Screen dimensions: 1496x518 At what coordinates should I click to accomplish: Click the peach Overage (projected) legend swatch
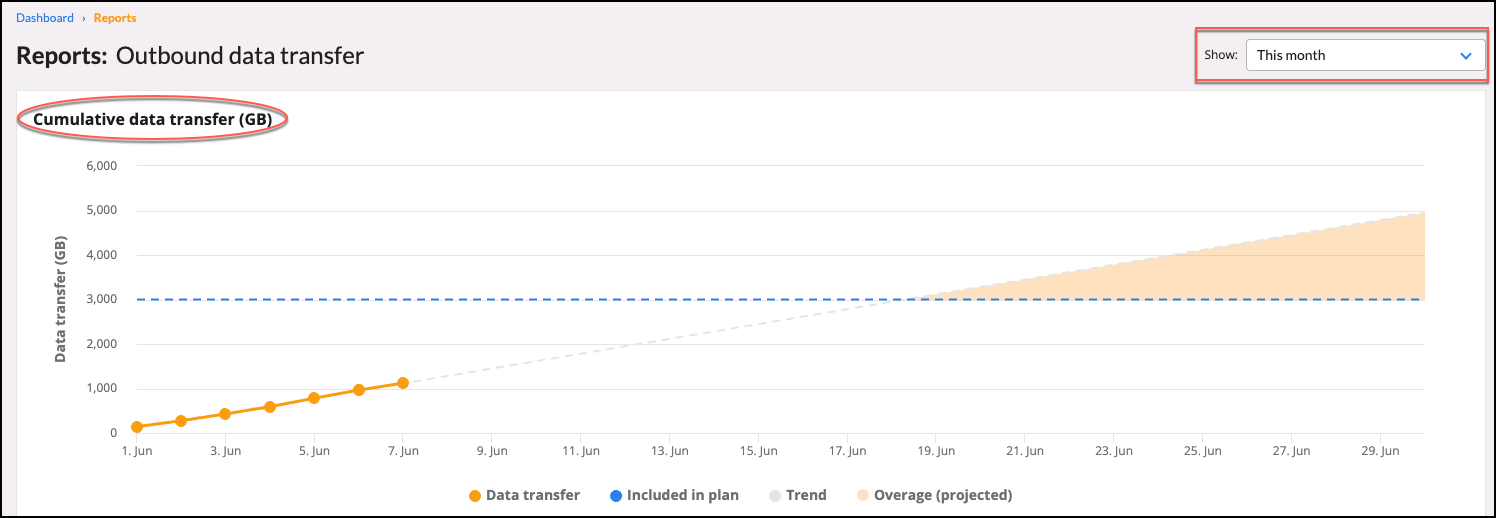(x=862, y=495)
